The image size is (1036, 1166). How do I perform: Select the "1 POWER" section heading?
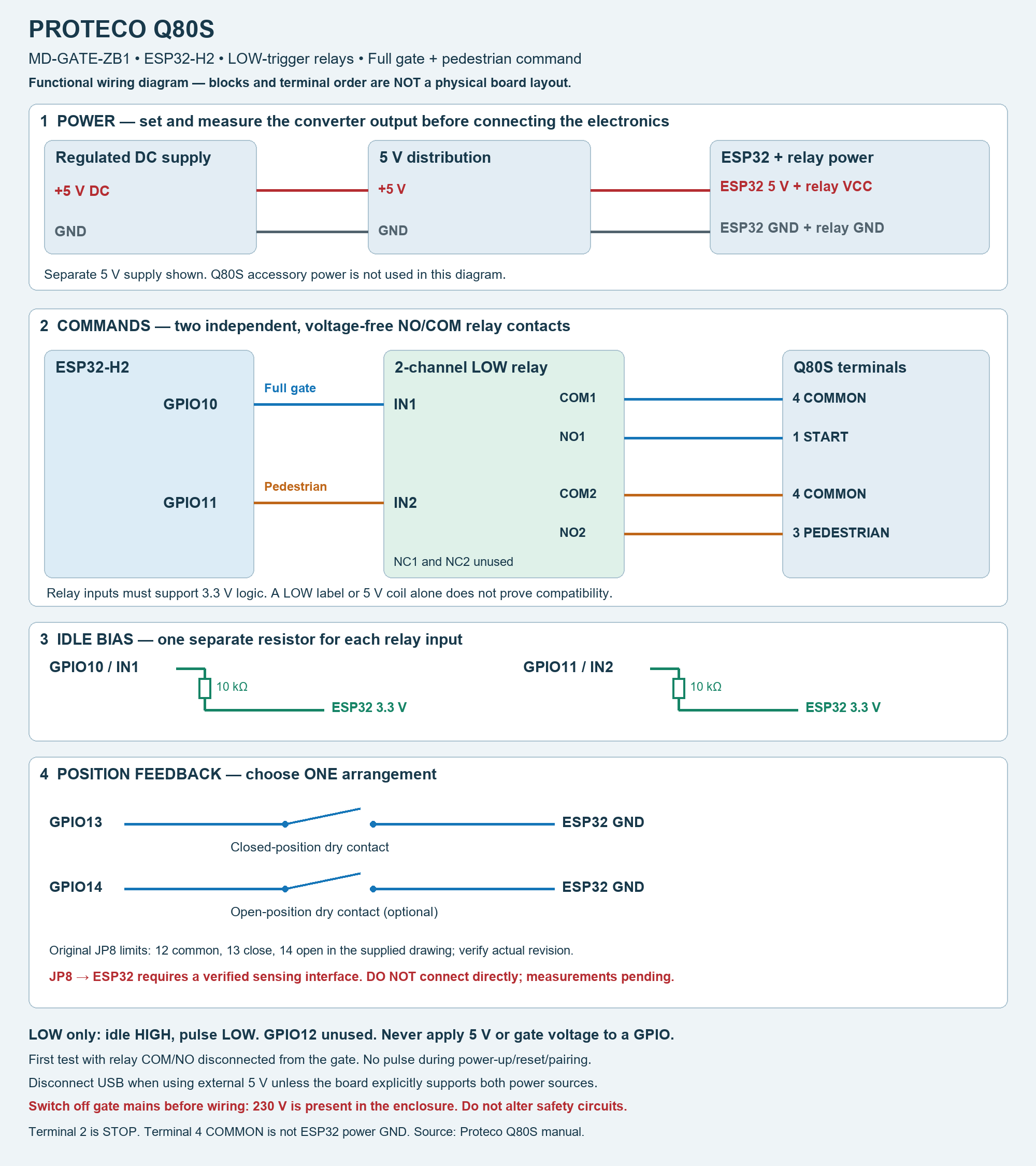coord(354,121)
